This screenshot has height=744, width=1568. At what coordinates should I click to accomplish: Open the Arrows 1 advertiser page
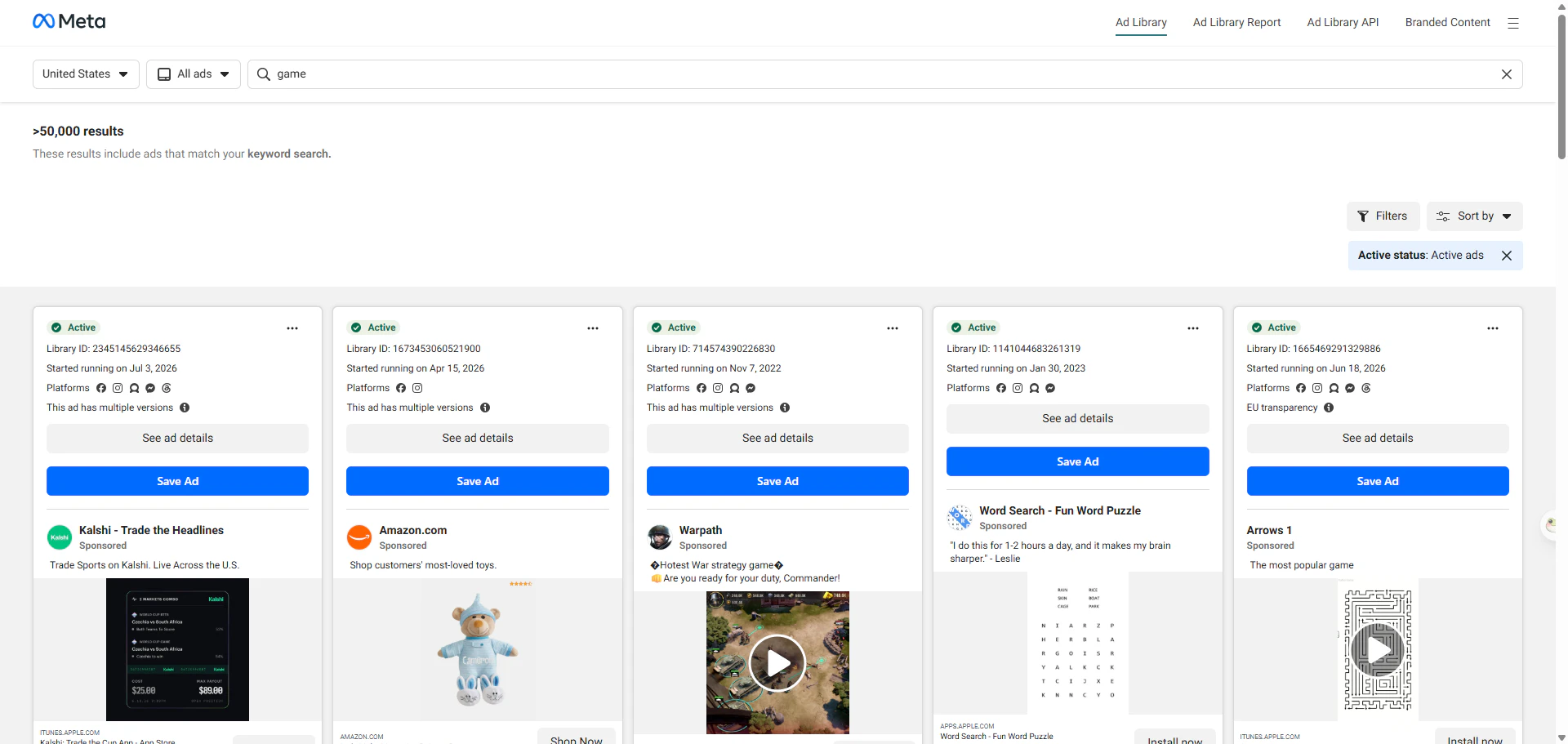click(x=1269, y=530)
